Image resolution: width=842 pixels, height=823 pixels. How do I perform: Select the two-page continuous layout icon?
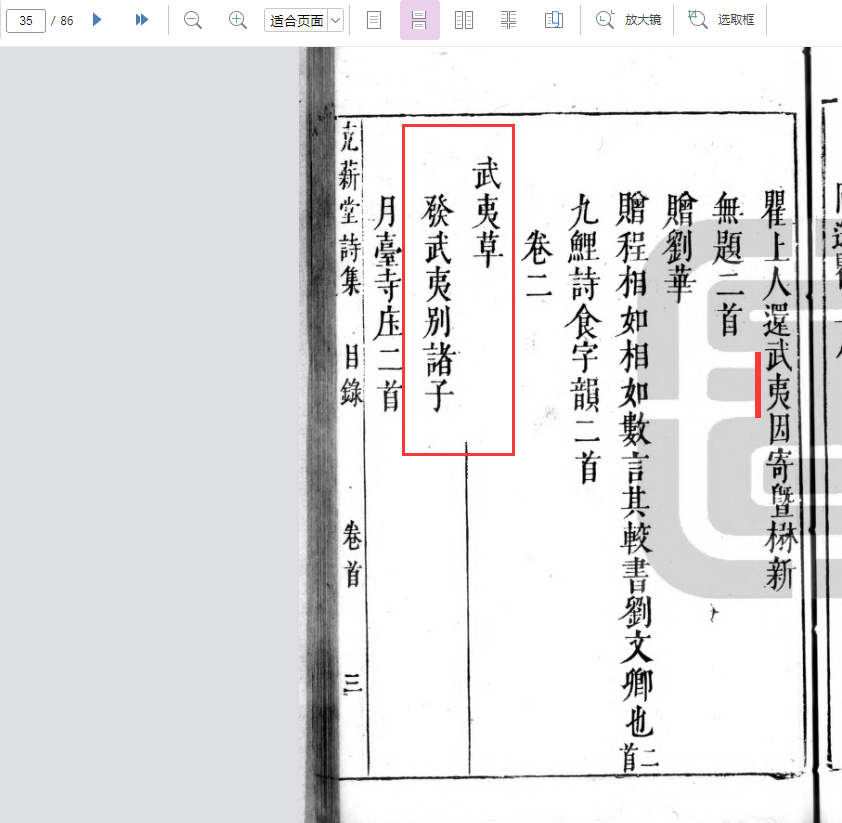509,20
